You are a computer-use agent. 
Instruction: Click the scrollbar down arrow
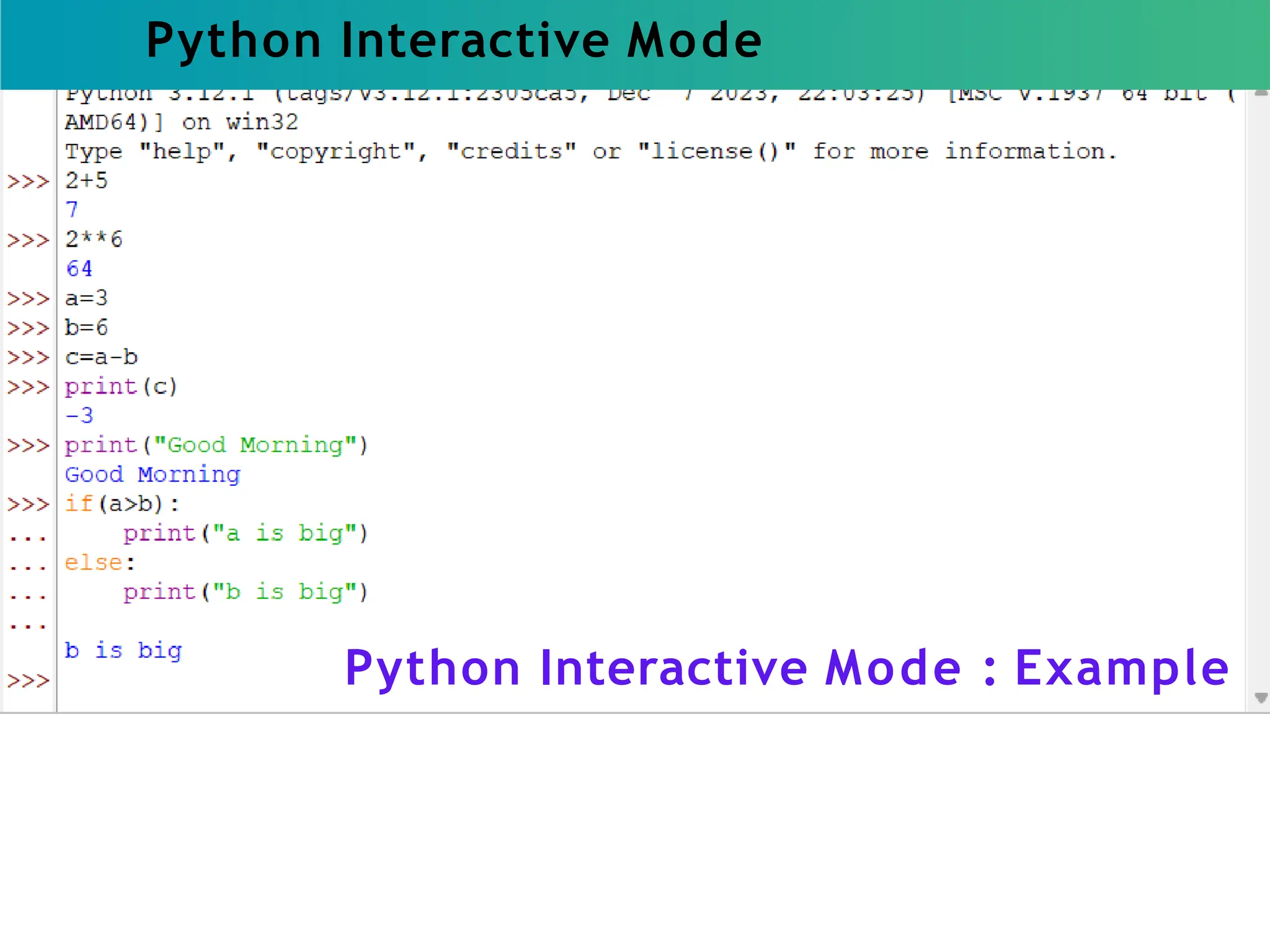(x=1261, y=698)
